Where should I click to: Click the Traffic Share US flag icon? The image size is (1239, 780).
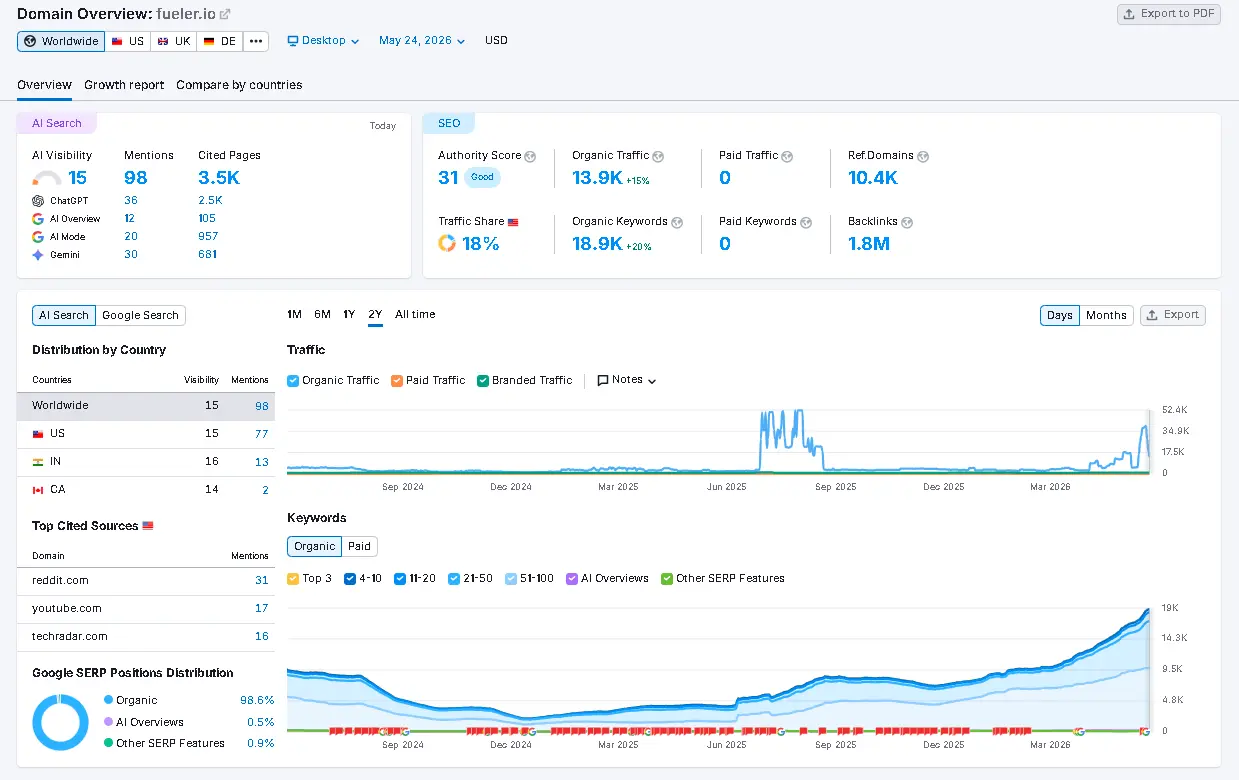513,222
